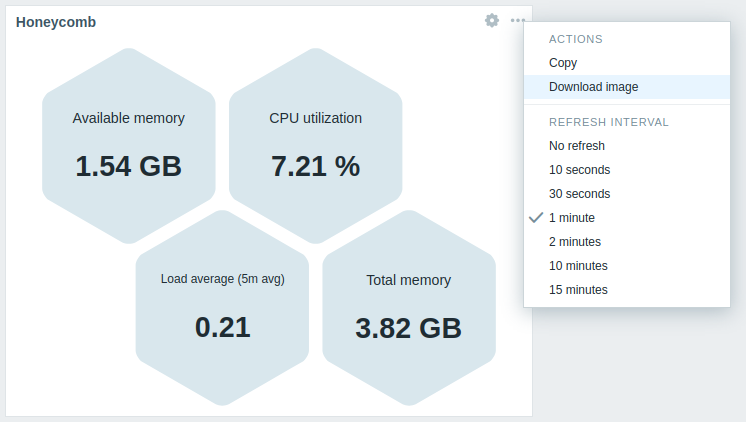Click the three-dots widget actions icon
Viewport: 746px width, 422px height.
(518, 20)
